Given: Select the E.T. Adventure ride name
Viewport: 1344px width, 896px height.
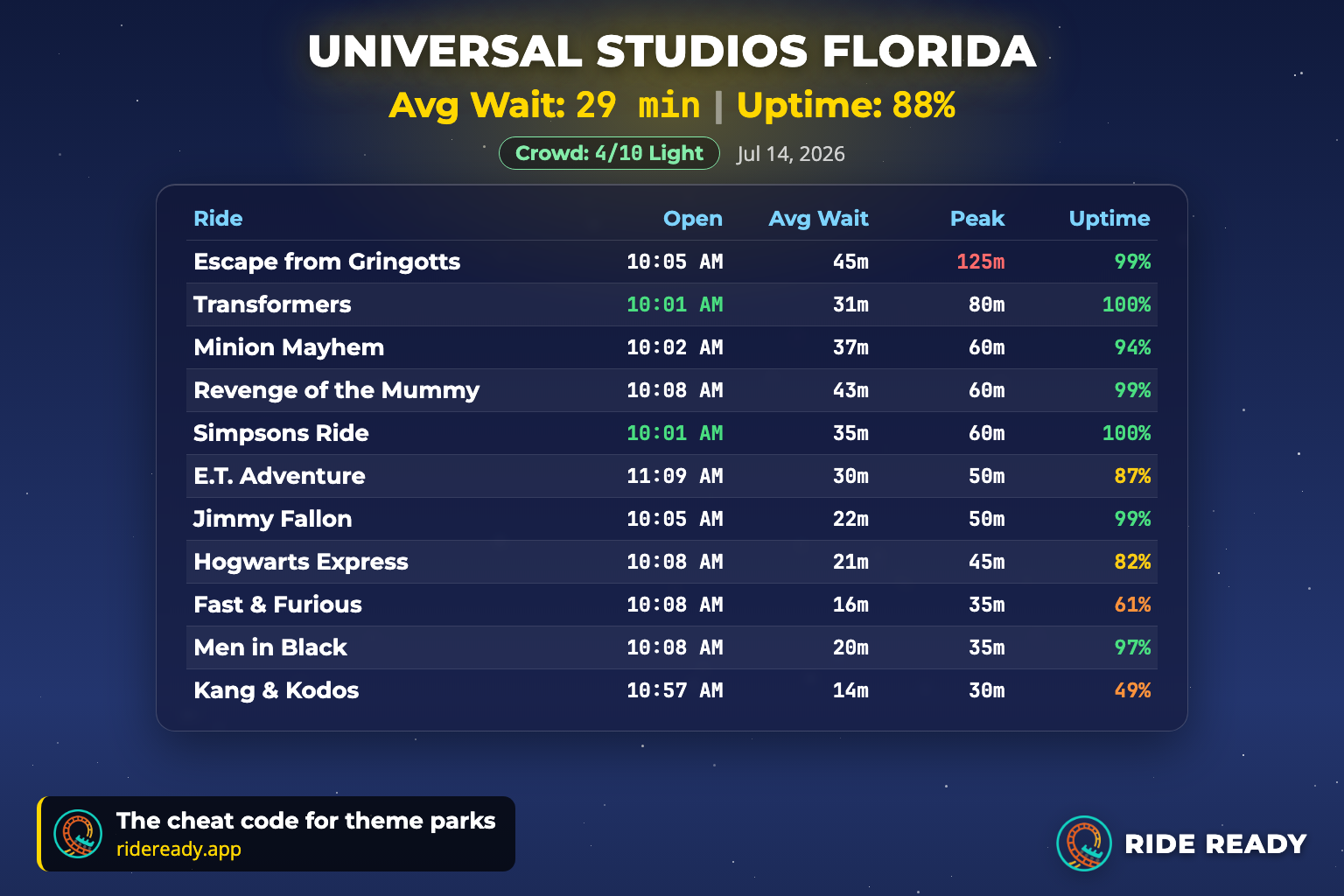Looking at the screenshot, I should click(279, 476).
